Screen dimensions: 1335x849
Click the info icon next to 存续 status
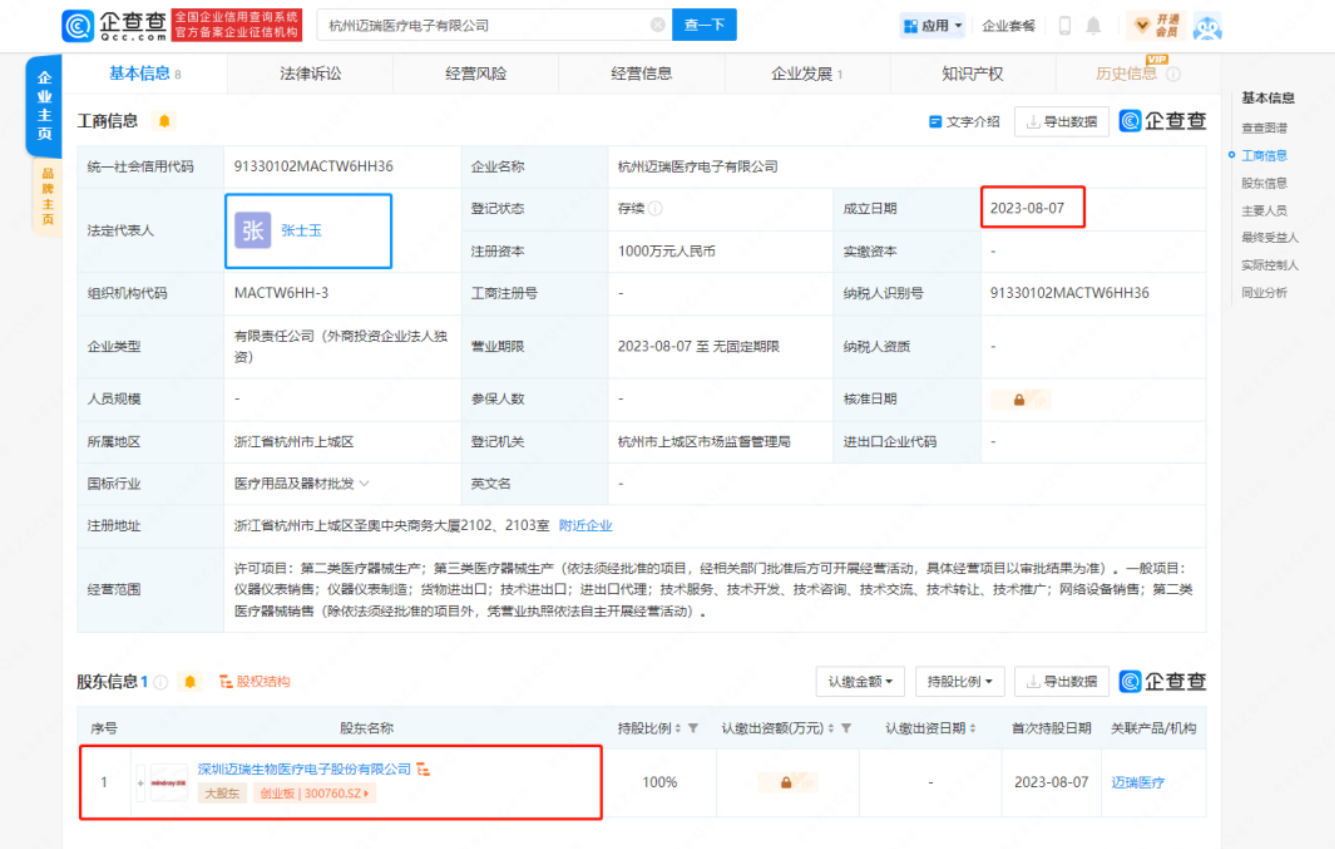[x=655, y=209]
